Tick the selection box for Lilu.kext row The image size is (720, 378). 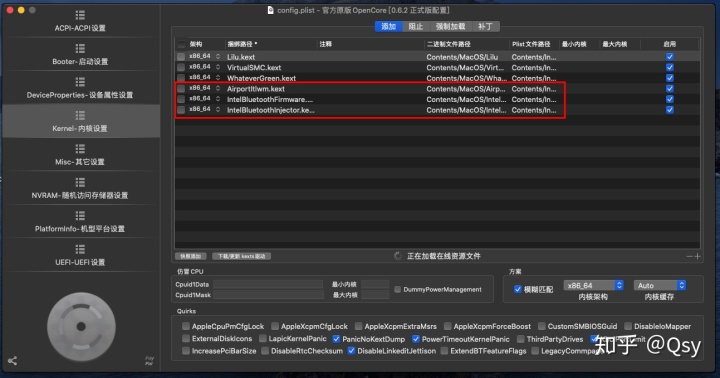(181, 56)
